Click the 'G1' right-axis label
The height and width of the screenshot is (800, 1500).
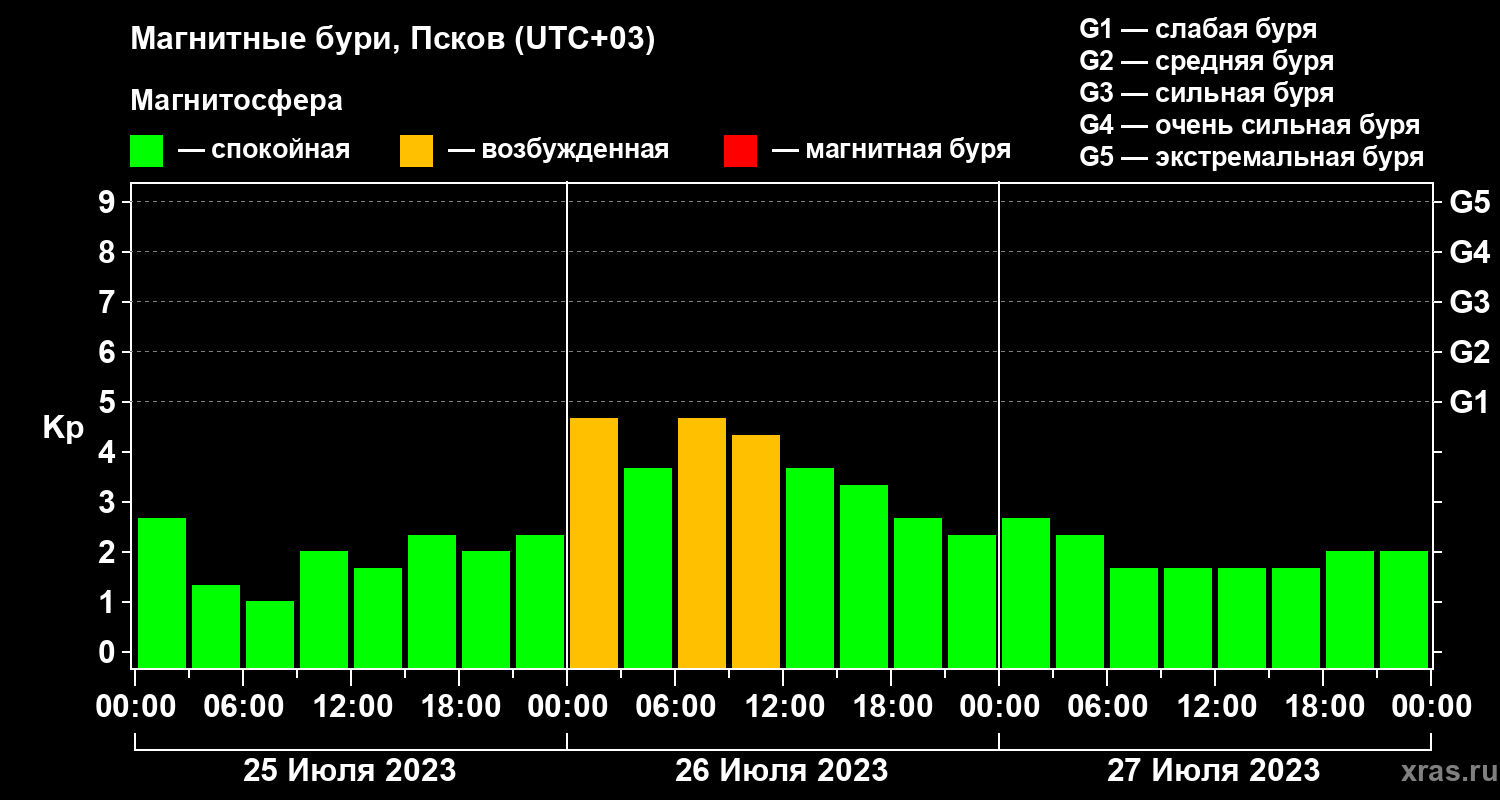click(x=1469, y=402)
